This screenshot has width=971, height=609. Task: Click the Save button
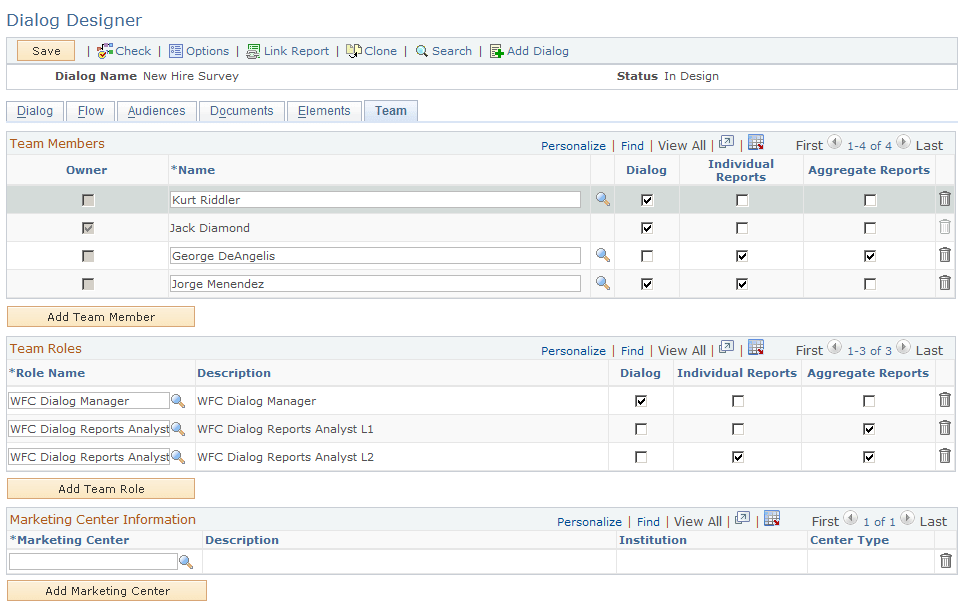point(45,51)
